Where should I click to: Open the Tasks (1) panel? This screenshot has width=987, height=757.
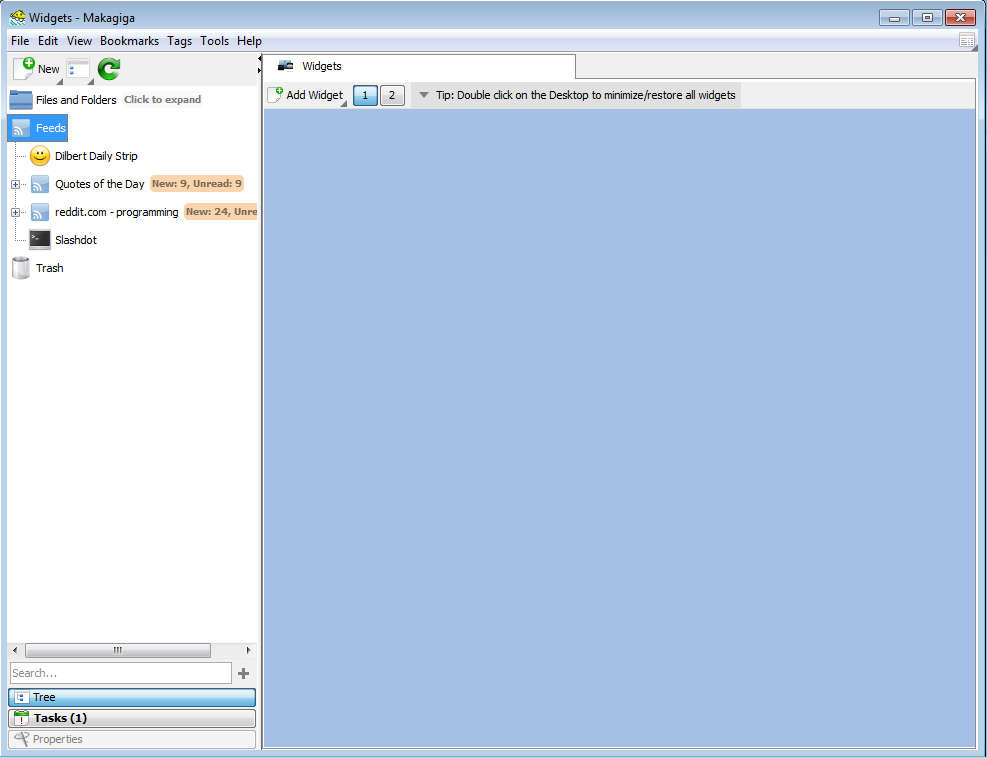tap(132, 718)
